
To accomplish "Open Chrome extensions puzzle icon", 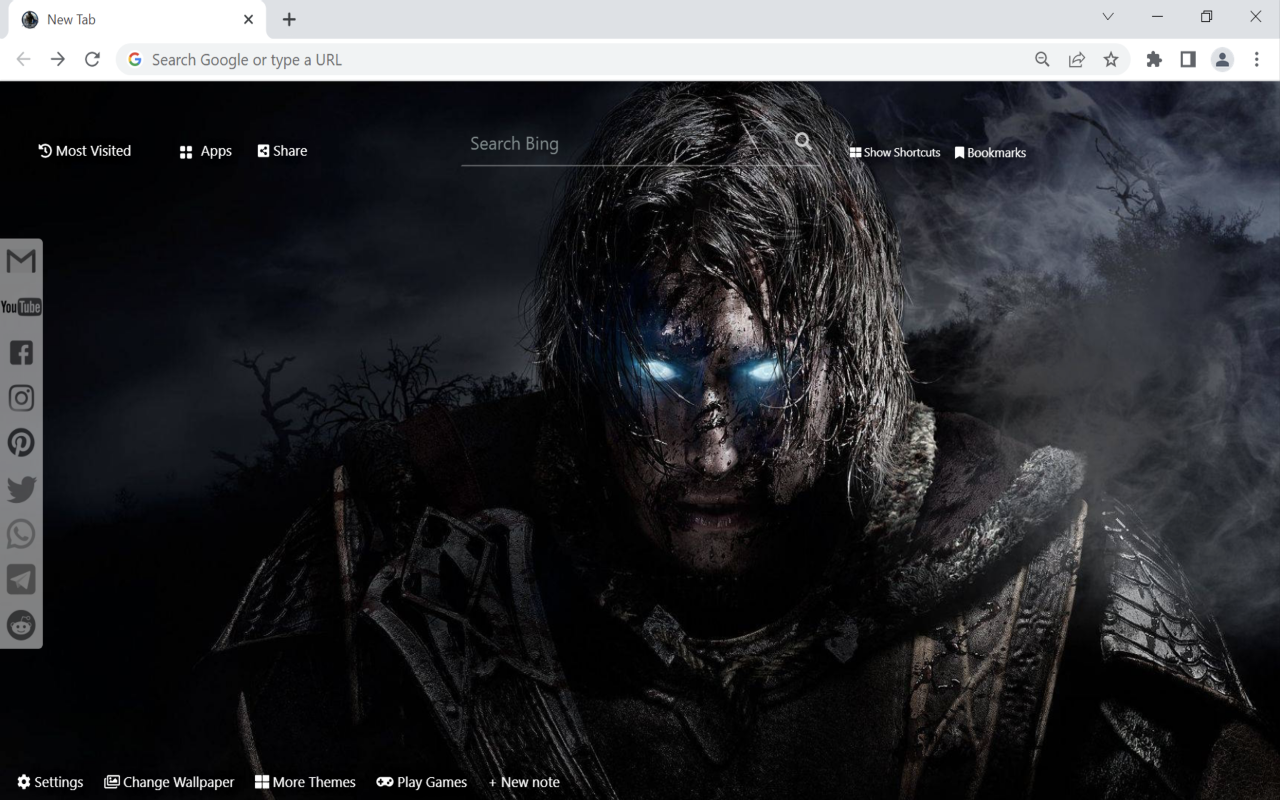I will click(1154, 60).
